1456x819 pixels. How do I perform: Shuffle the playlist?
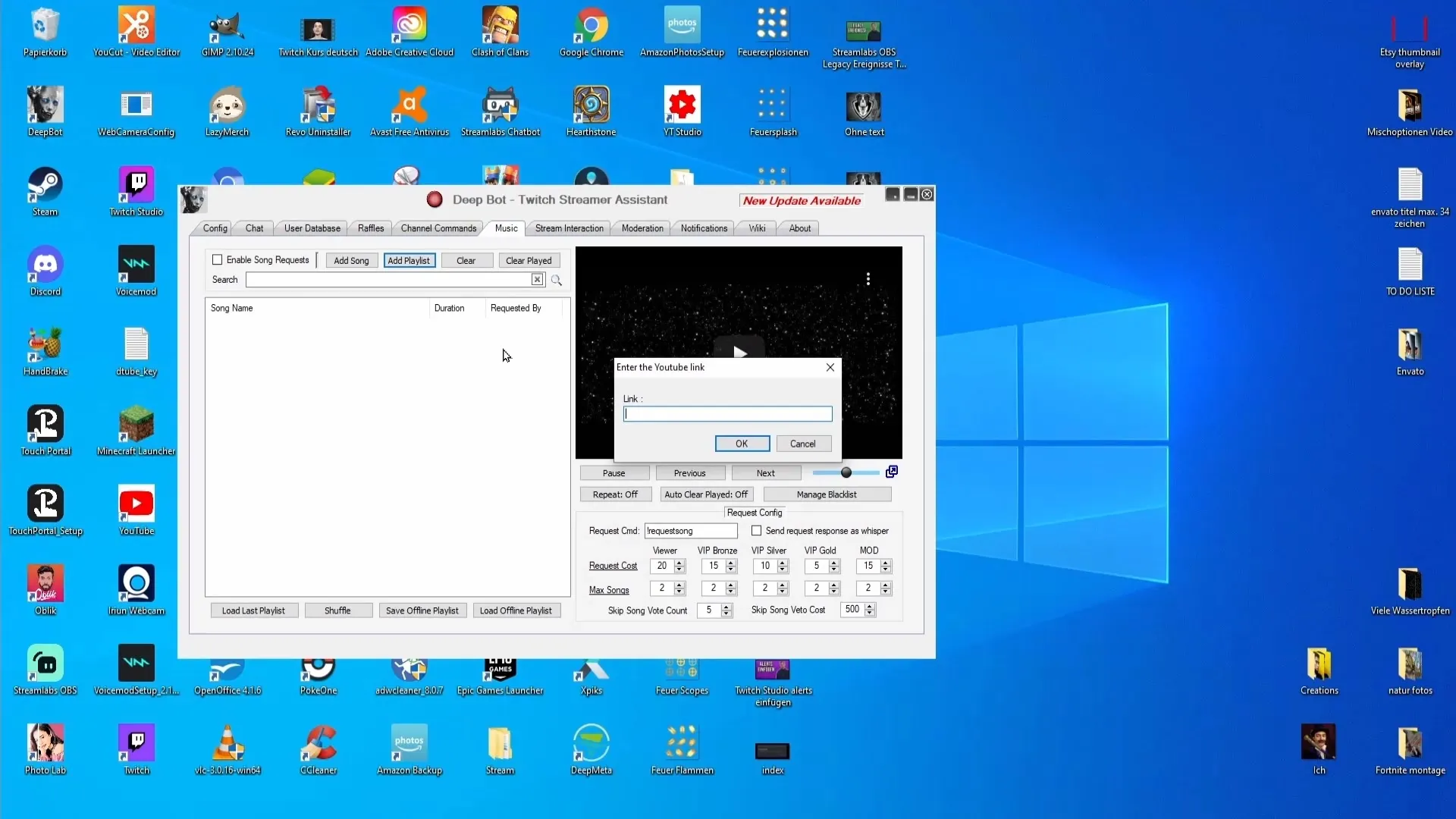[338, 610]
